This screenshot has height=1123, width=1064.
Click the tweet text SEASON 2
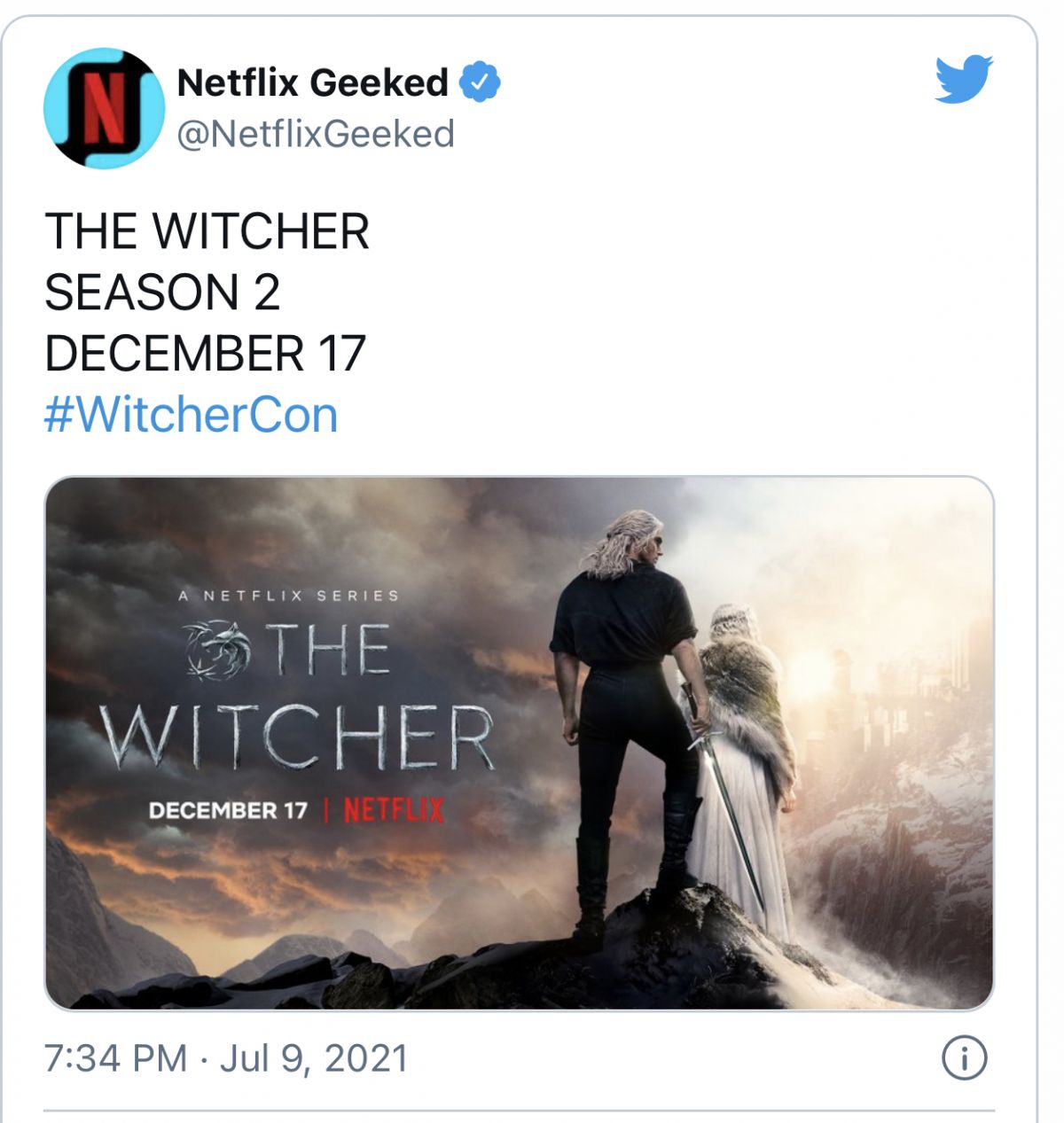point(162,292)
